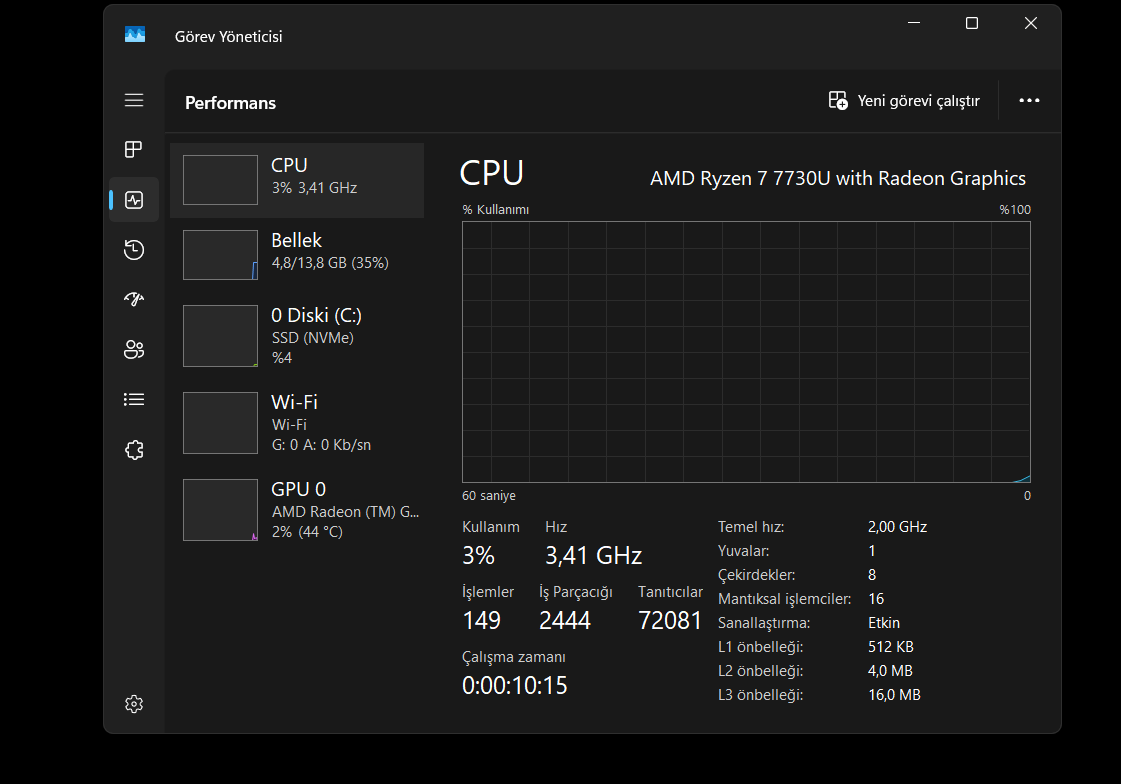Click the Temel hız value 2,00 GHz

(x=897, y=527)
